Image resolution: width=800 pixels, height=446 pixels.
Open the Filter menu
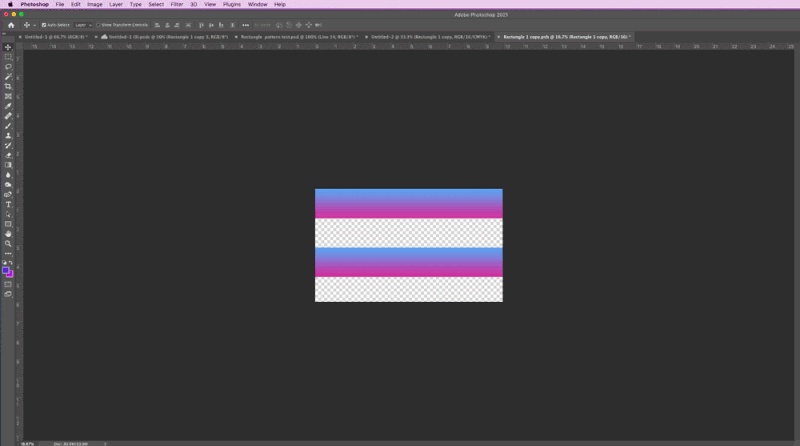(x=177, y=4)
